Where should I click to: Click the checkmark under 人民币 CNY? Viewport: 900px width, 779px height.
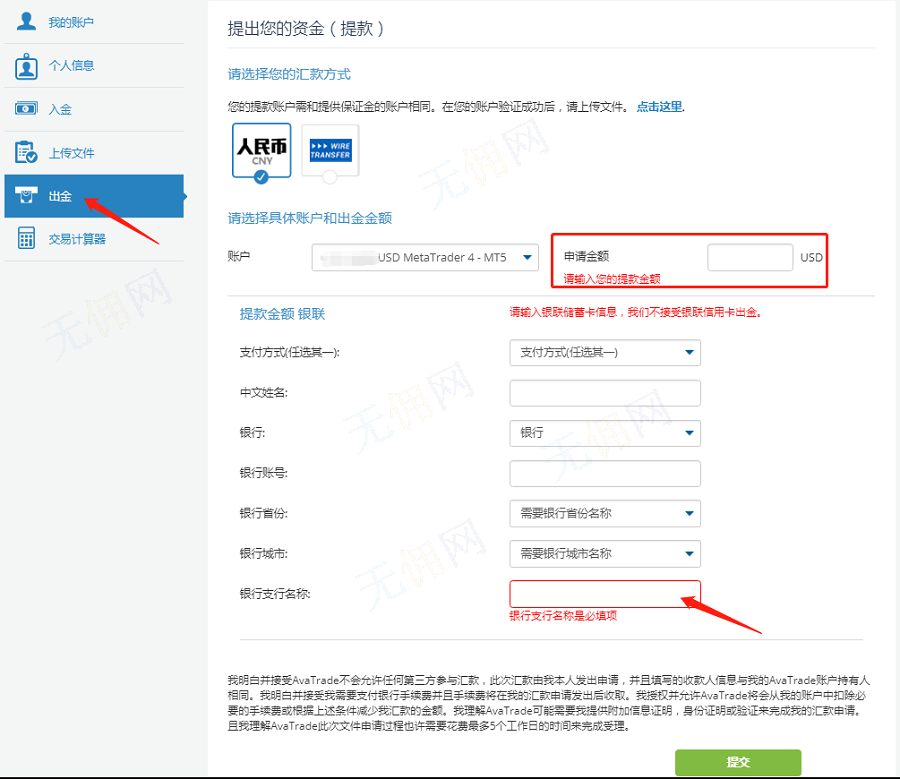click(x=261, y=177)
